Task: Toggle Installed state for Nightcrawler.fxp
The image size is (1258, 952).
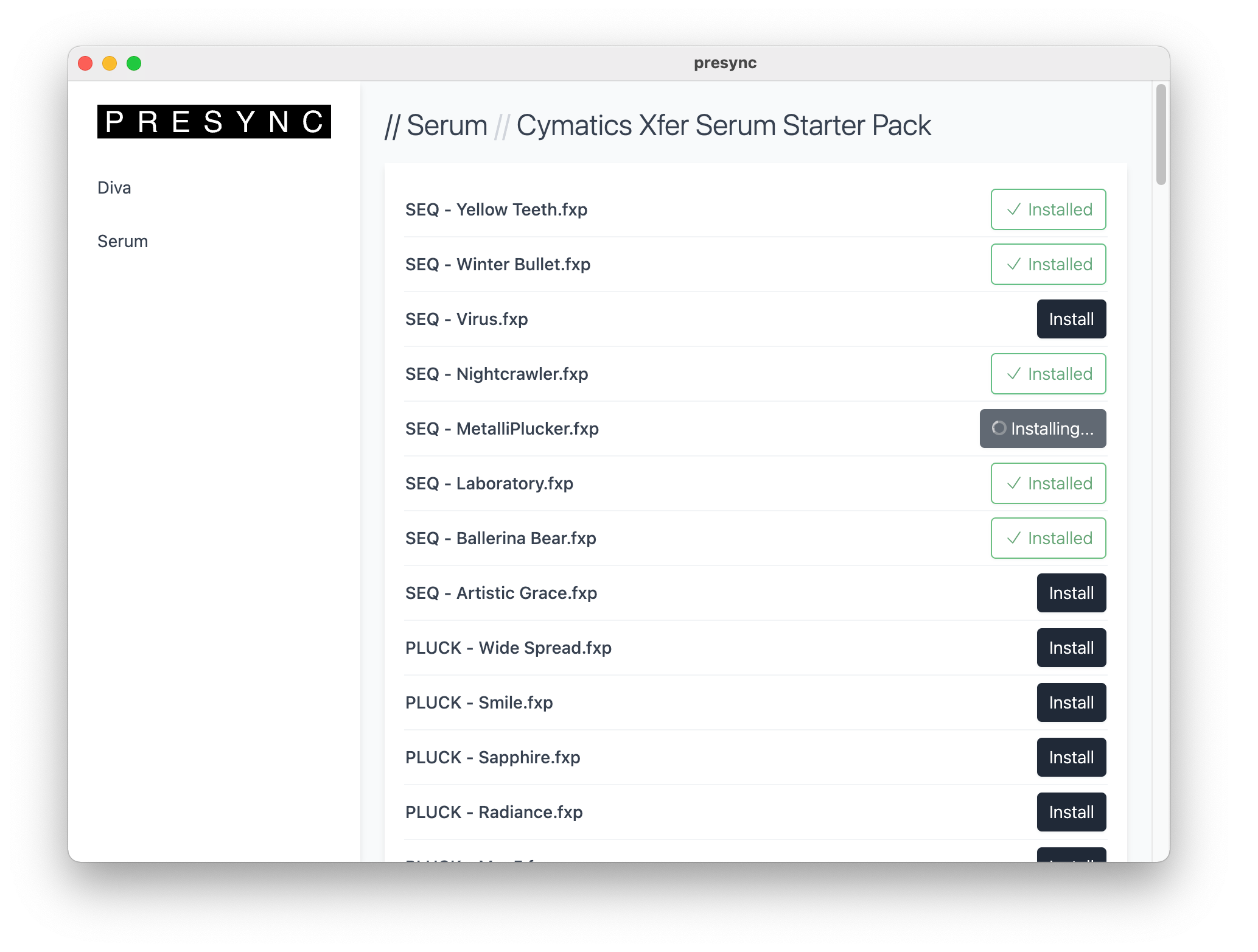Action: point(1047,374)
